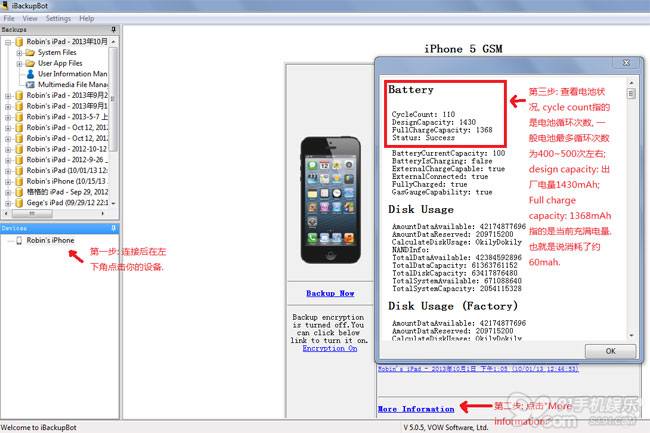The height and width of the screenshot is (433, 650).
Task: Click "Welcome to iBackupBot" status text
Action: 39,427
